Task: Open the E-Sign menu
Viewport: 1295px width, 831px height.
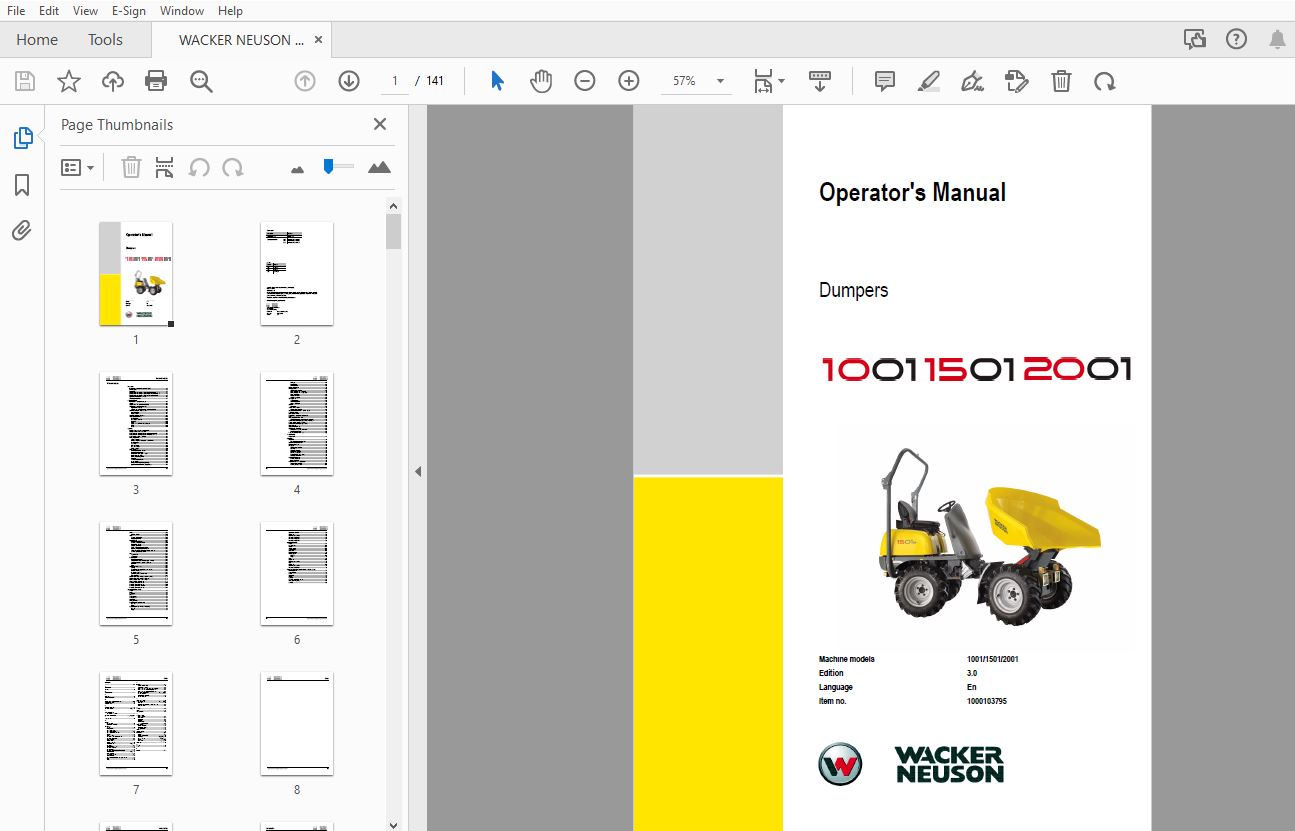Action: (x=128, y=10)
